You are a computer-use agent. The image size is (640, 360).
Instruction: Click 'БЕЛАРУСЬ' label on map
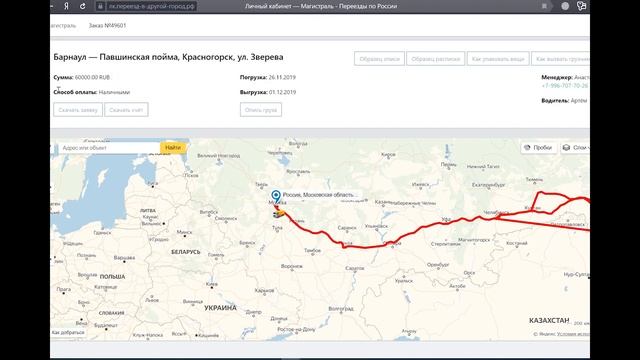pos(186,252)
